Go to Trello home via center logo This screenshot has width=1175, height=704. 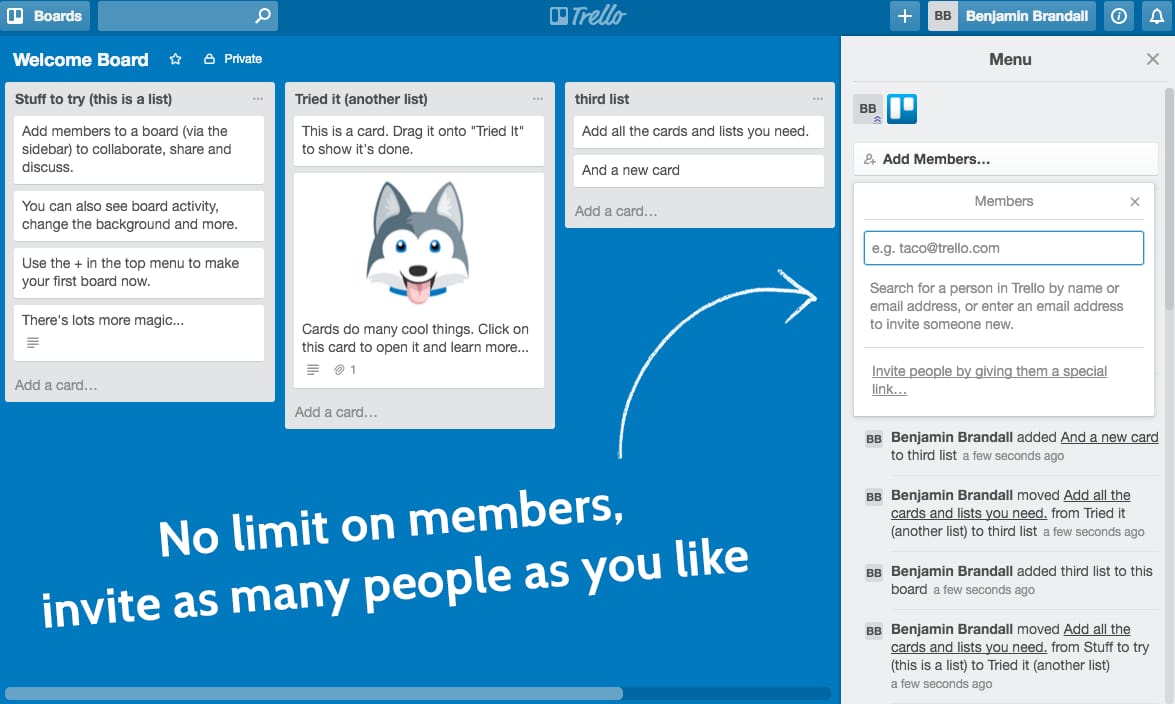(588, 16)
